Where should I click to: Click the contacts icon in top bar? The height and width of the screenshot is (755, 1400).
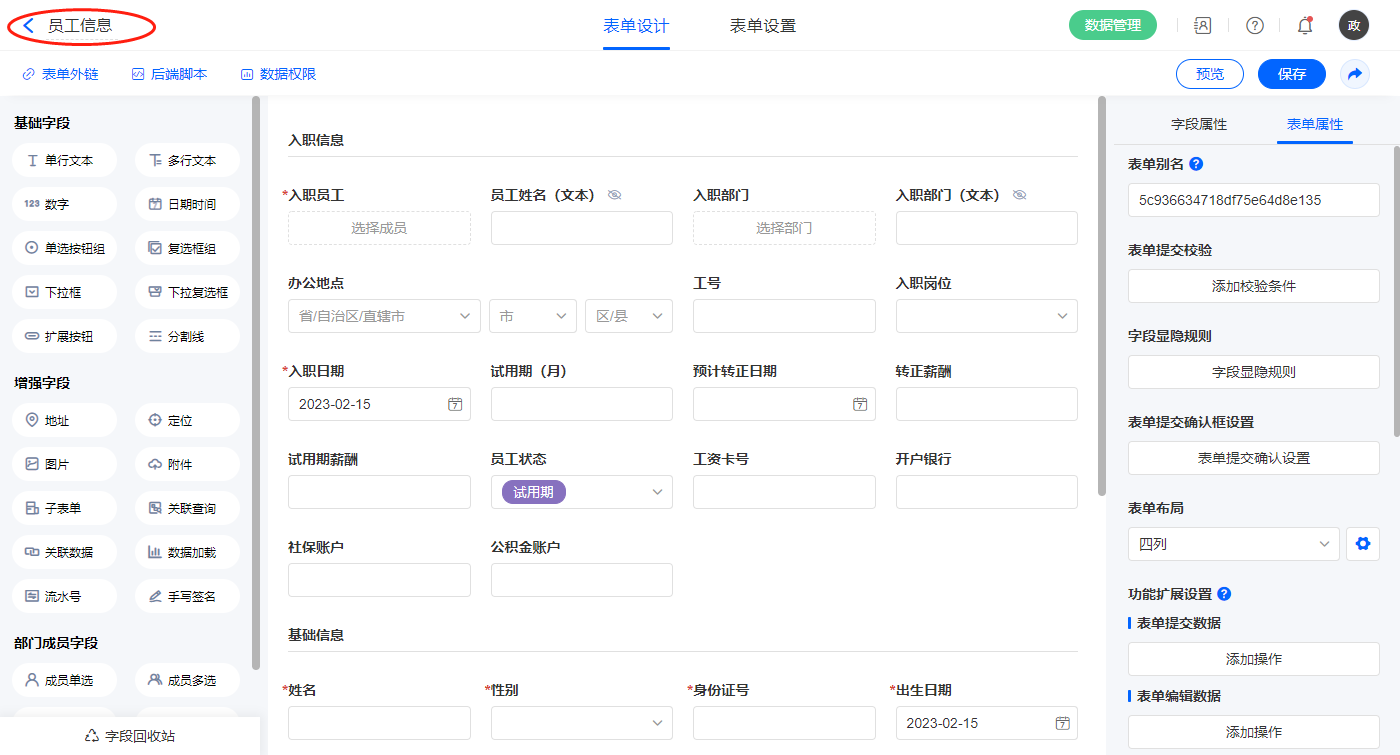pyautogui.click(x=1203, y=26)
